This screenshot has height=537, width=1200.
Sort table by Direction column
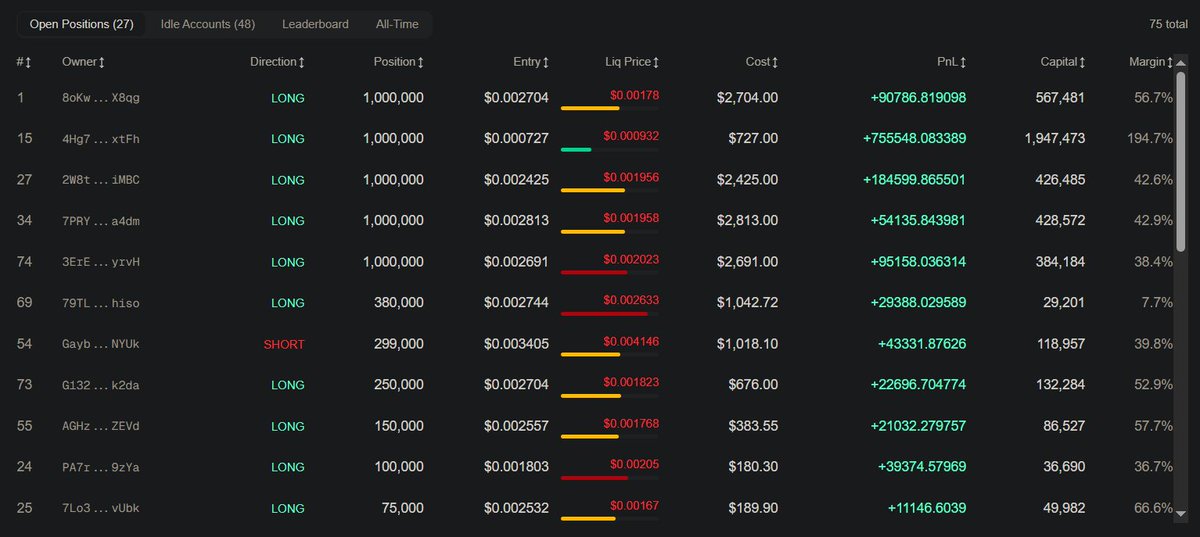pyautogui.click(x=277, y=62)
